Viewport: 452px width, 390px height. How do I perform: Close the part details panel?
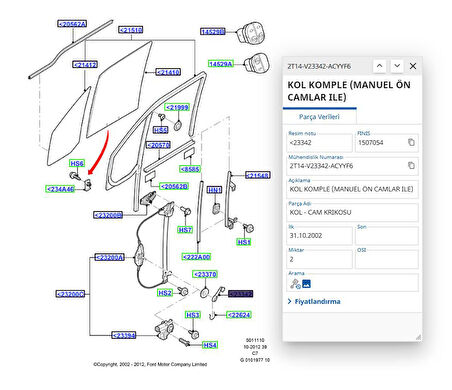point(413,66)
